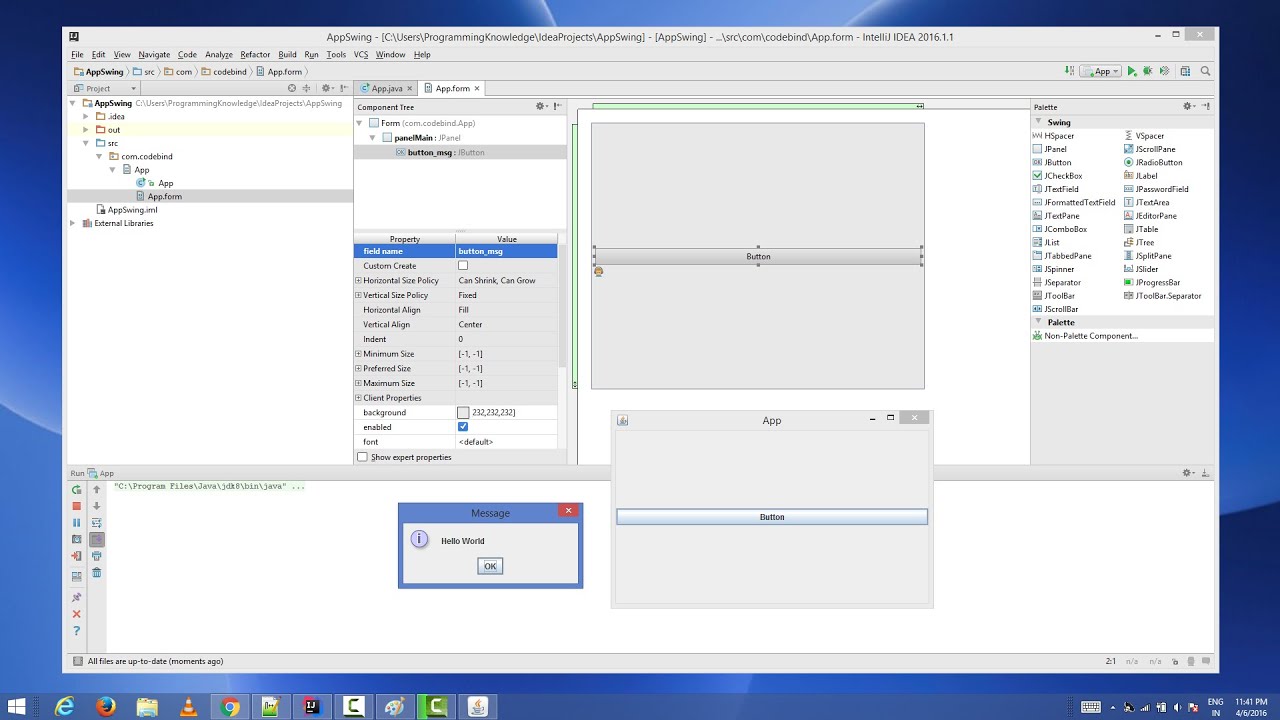Open the Build menu

pos(287,55)
